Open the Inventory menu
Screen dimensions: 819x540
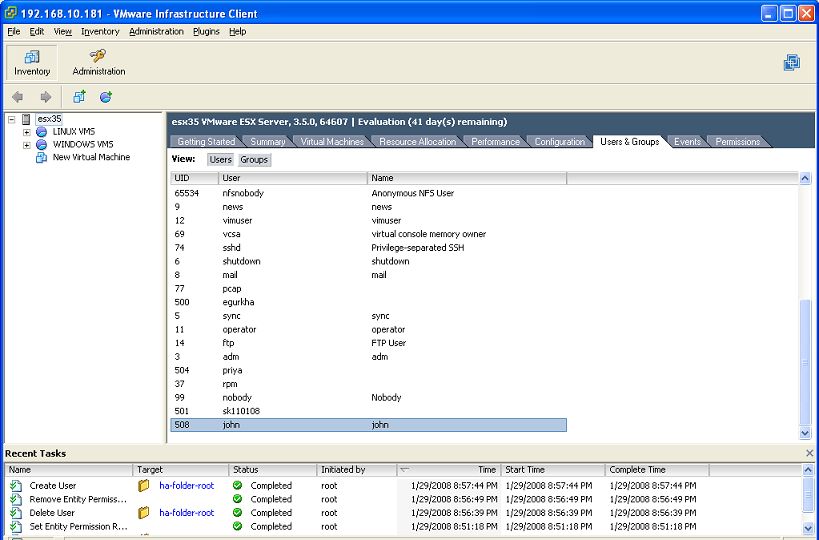tap(100, 32)
